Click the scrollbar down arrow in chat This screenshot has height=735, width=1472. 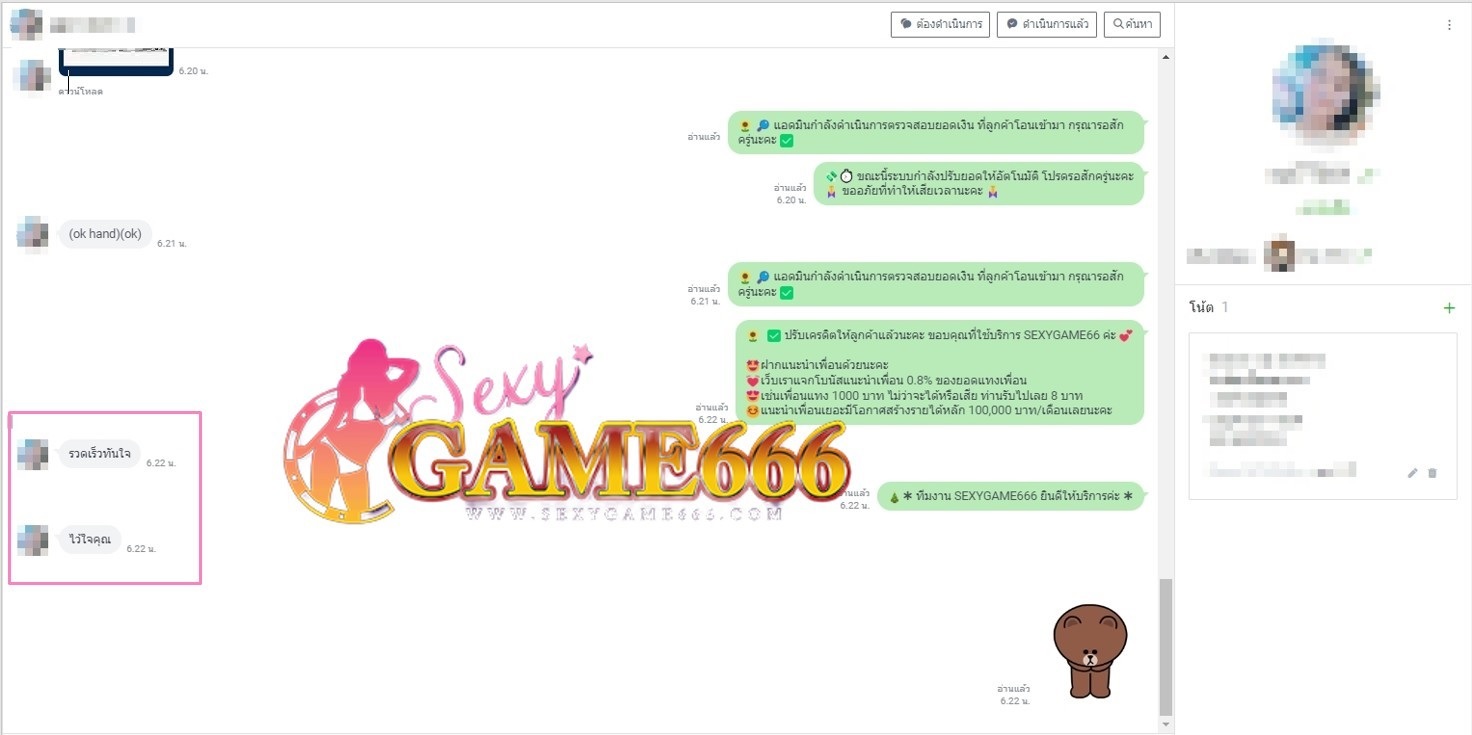(1165, 723)
